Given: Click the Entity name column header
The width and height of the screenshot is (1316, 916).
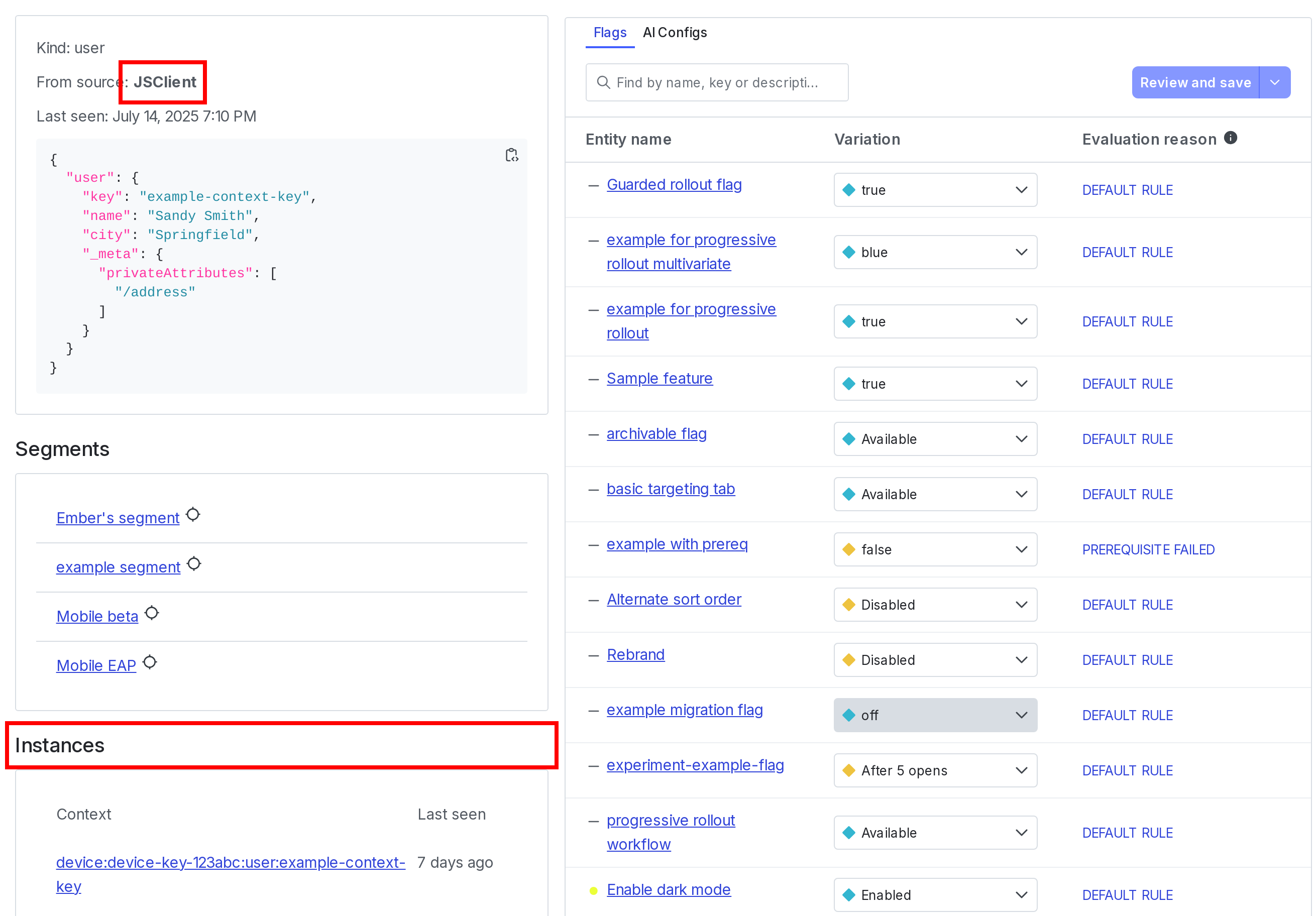Looking at the screenshot, I should point(628,139).
